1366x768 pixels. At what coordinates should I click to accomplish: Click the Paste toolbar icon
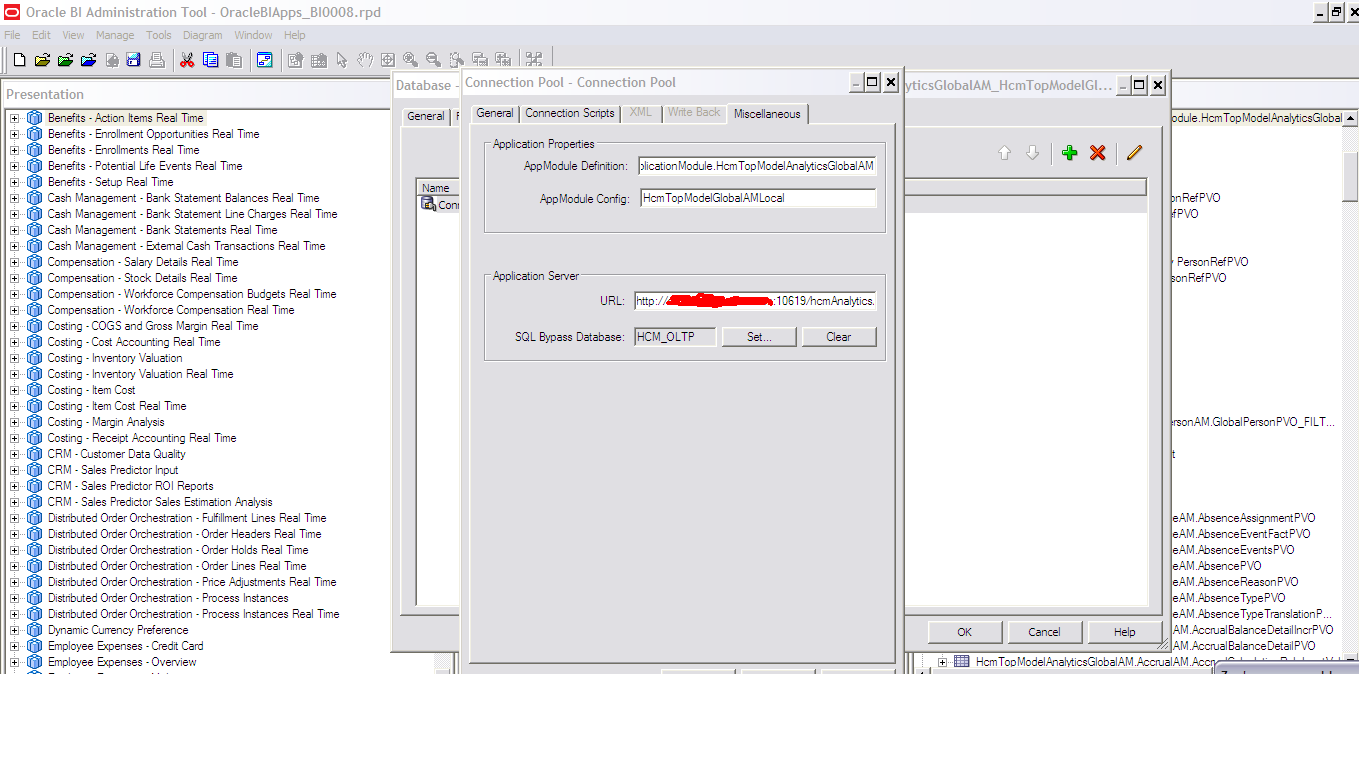click(234, 58)
